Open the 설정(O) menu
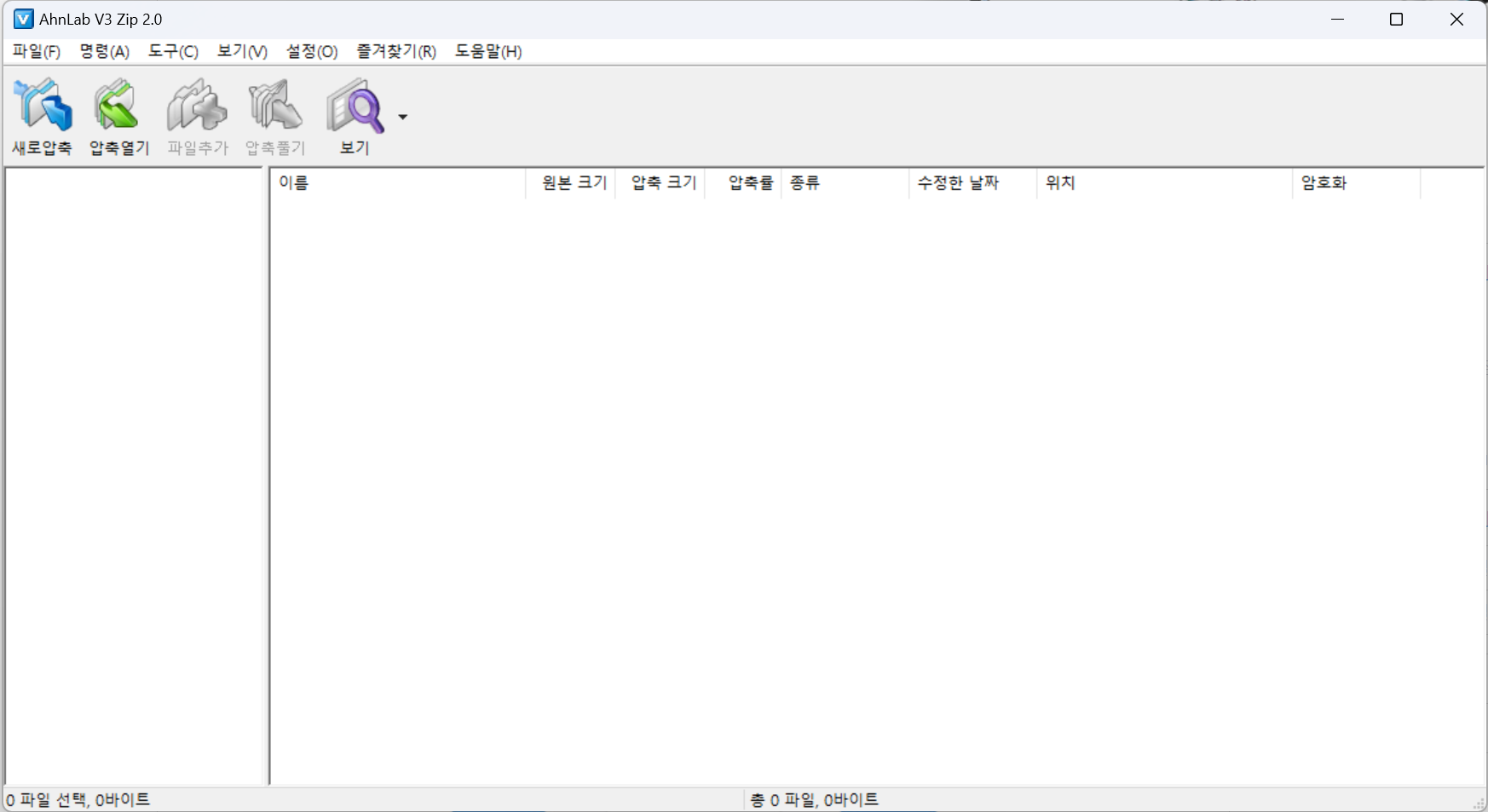The image size is (1488, 812). pos(312,51)
